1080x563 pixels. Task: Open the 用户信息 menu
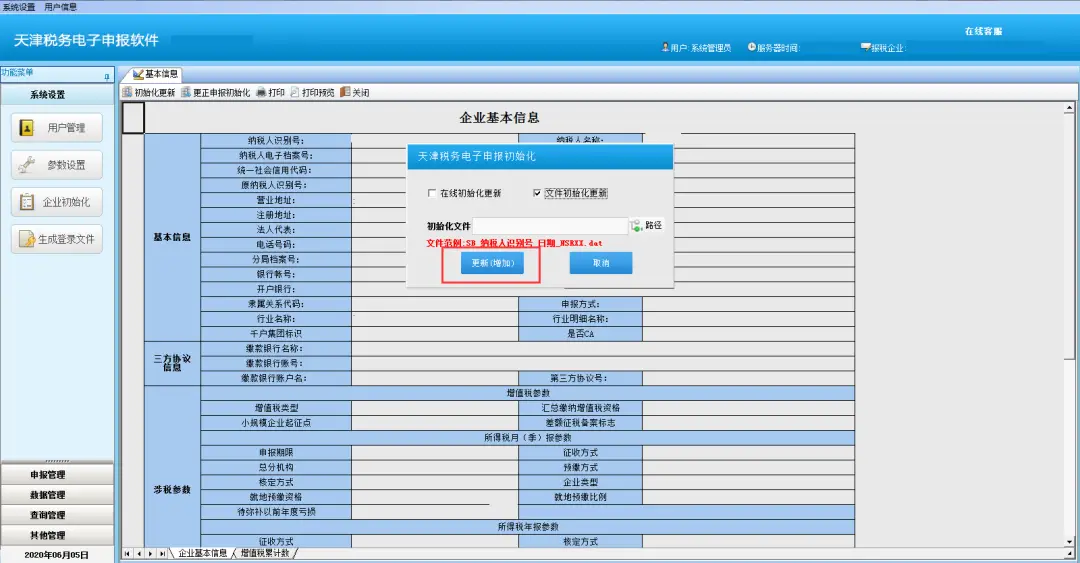click(61, 7)
